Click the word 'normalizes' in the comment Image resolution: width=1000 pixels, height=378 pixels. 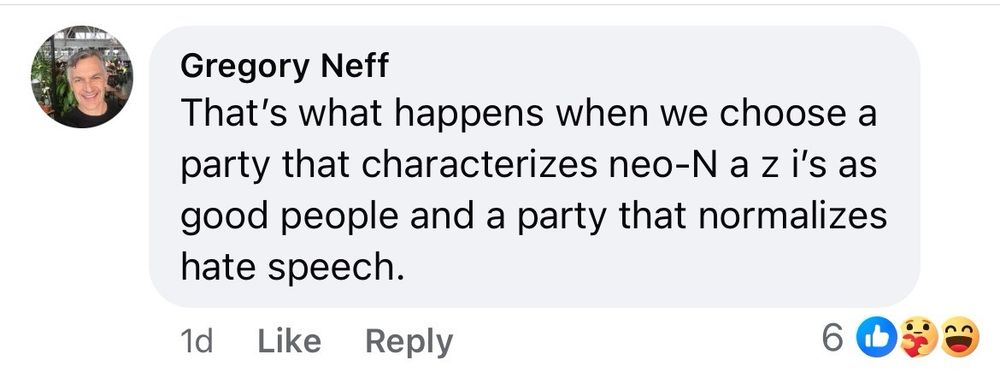click(x=792, y=217)
